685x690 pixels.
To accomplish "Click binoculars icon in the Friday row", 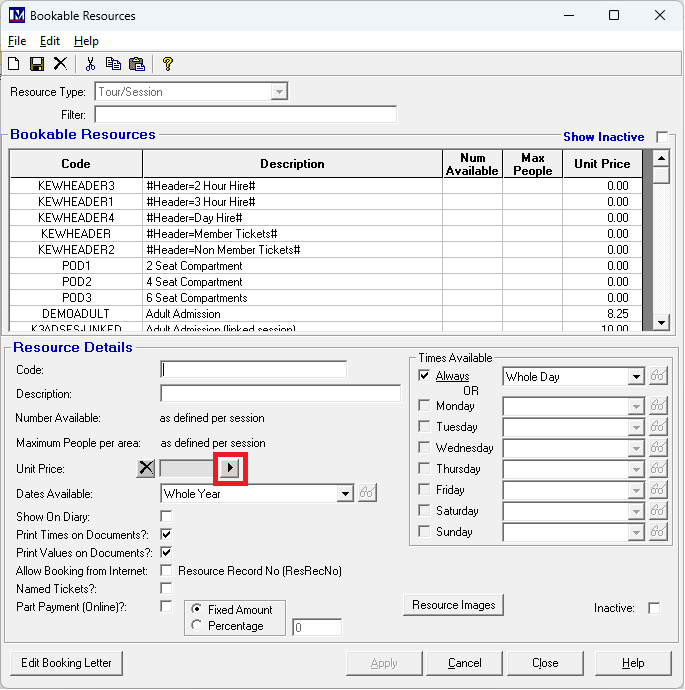I will coord(658,489).
